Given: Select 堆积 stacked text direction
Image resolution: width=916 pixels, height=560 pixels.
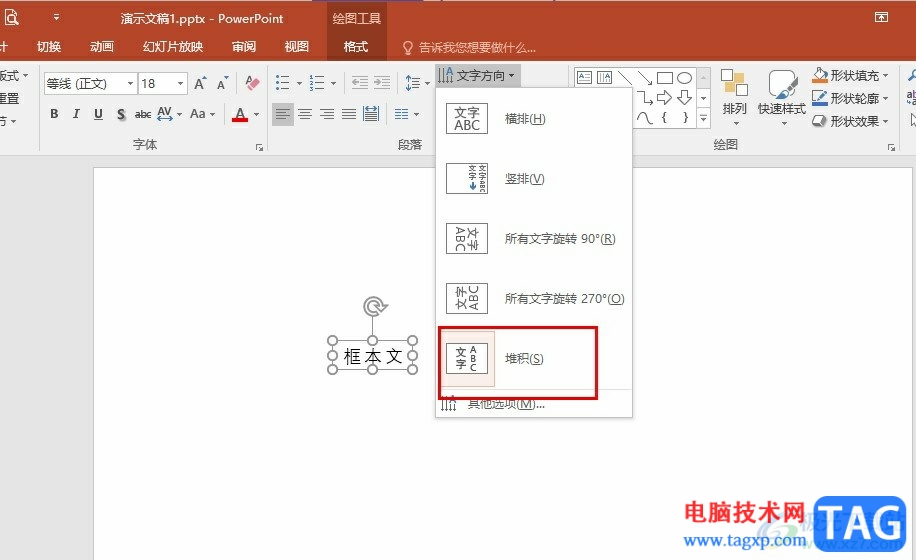Looking at the screenshot, I should [534, 359].
